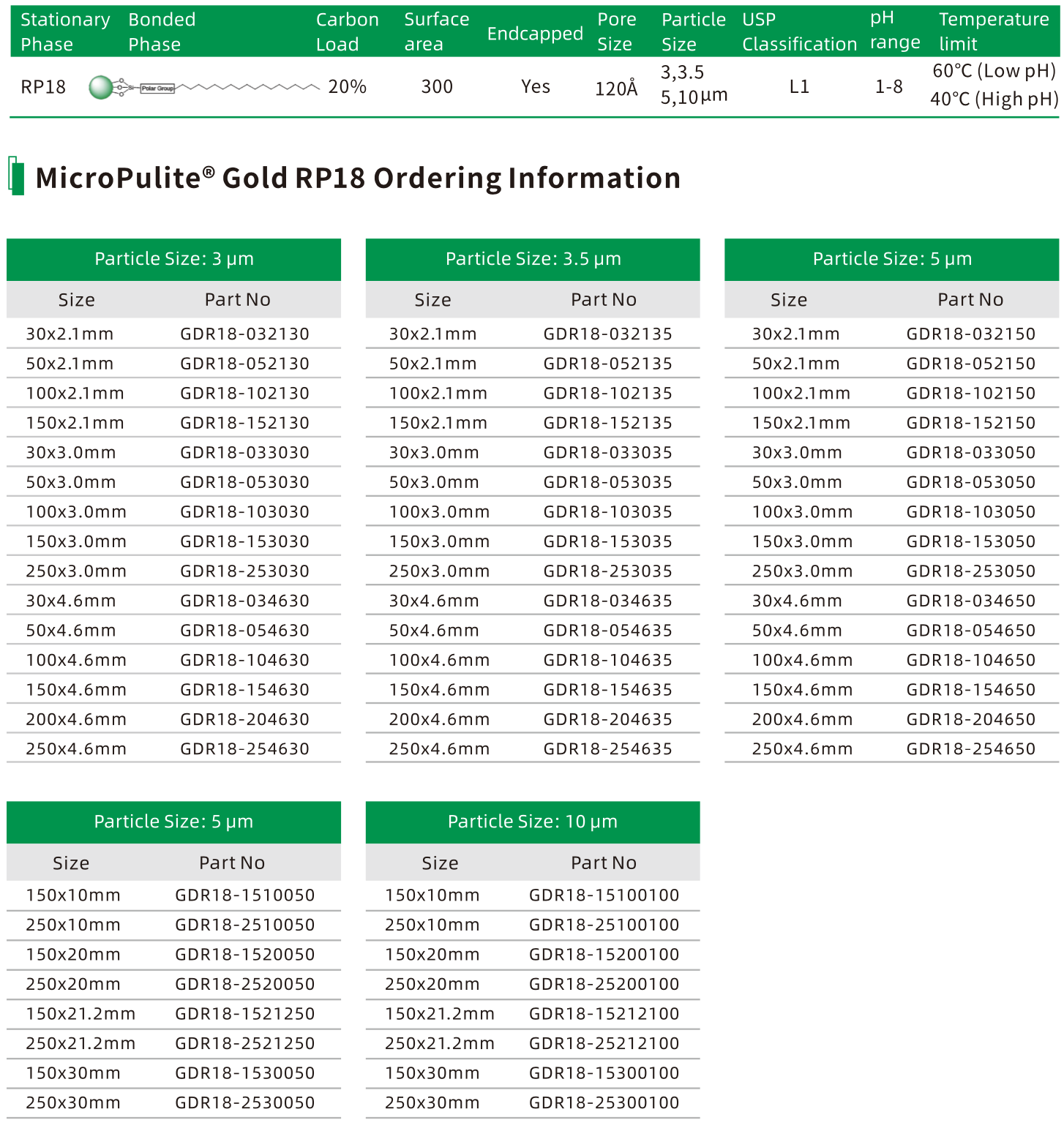Select the 300 surface area value
The height and width of the screenshot is (1131, 1064).
pyautogui.click(x=437, y=86)
